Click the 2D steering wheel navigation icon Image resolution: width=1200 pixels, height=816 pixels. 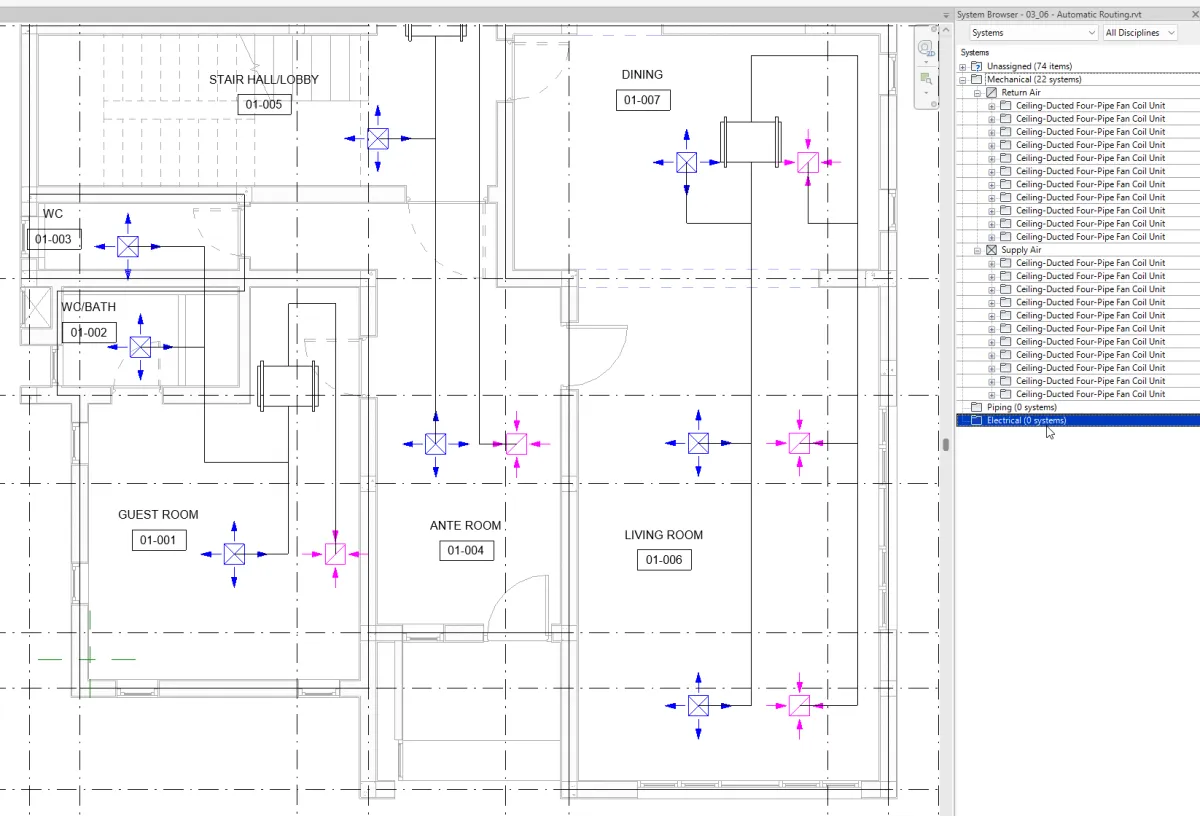[925, 48]
